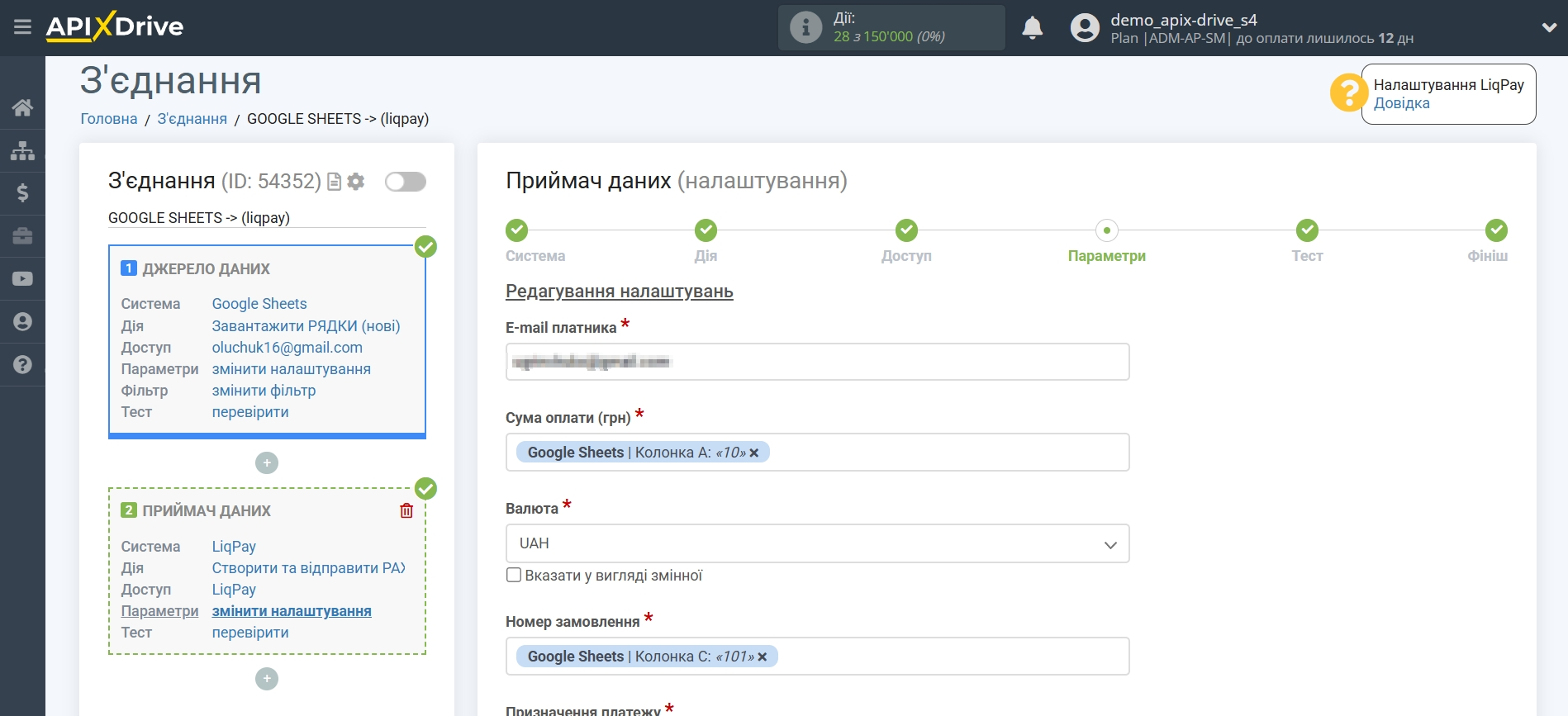Click E-mail платника input field
Screen dimensions: 1568x716
[817, 362]
